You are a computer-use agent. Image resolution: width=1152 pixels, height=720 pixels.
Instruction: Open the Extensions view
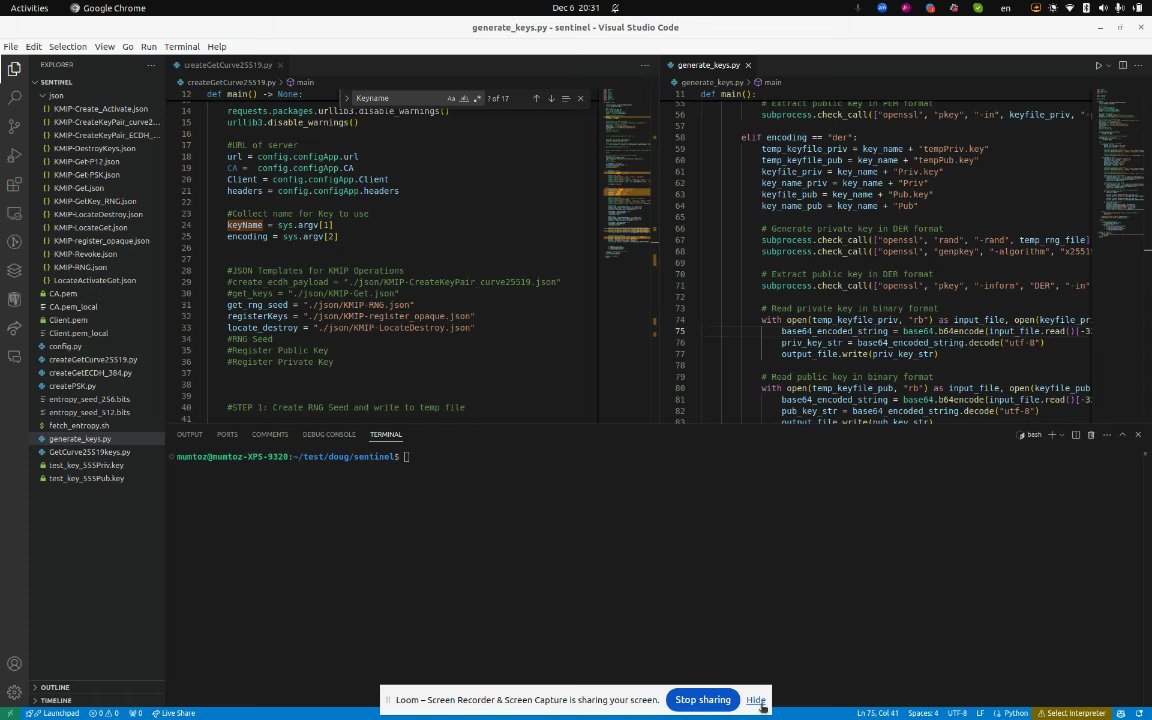tap(14, 185)
